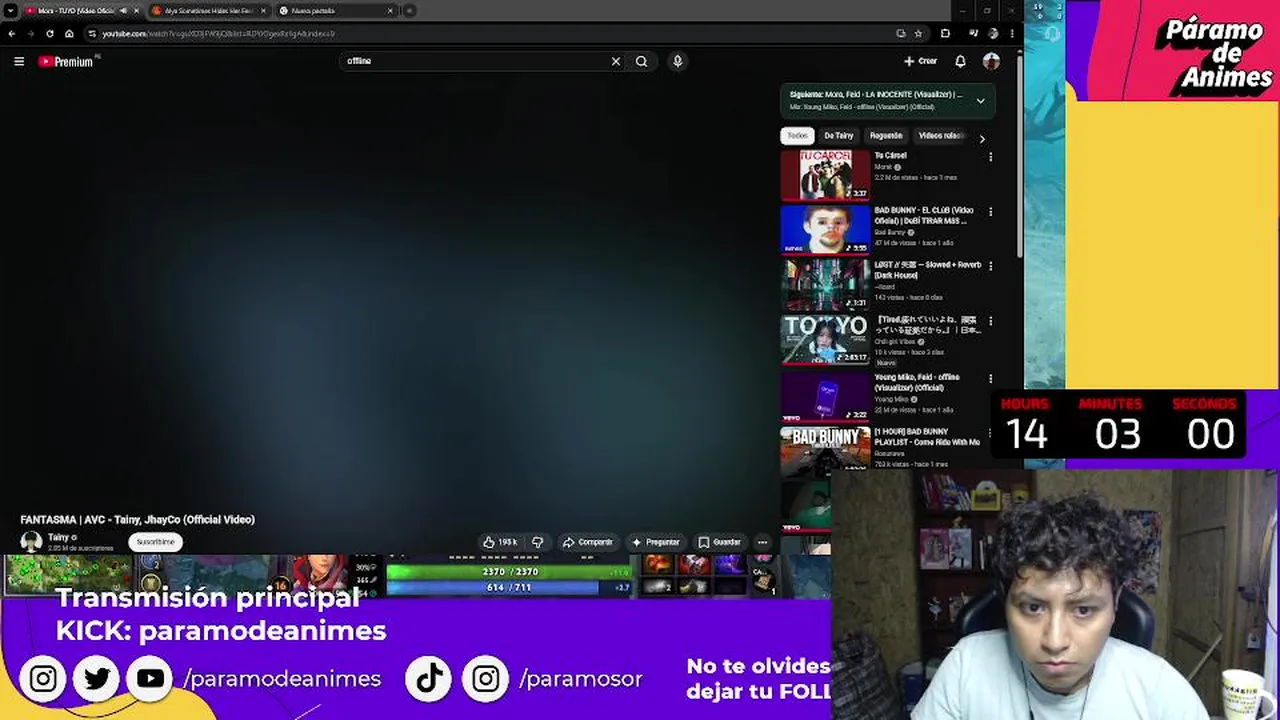Open the tab search dropdown arrow
The height and width of the screenshot is (720, 1280).
[9, 11]
